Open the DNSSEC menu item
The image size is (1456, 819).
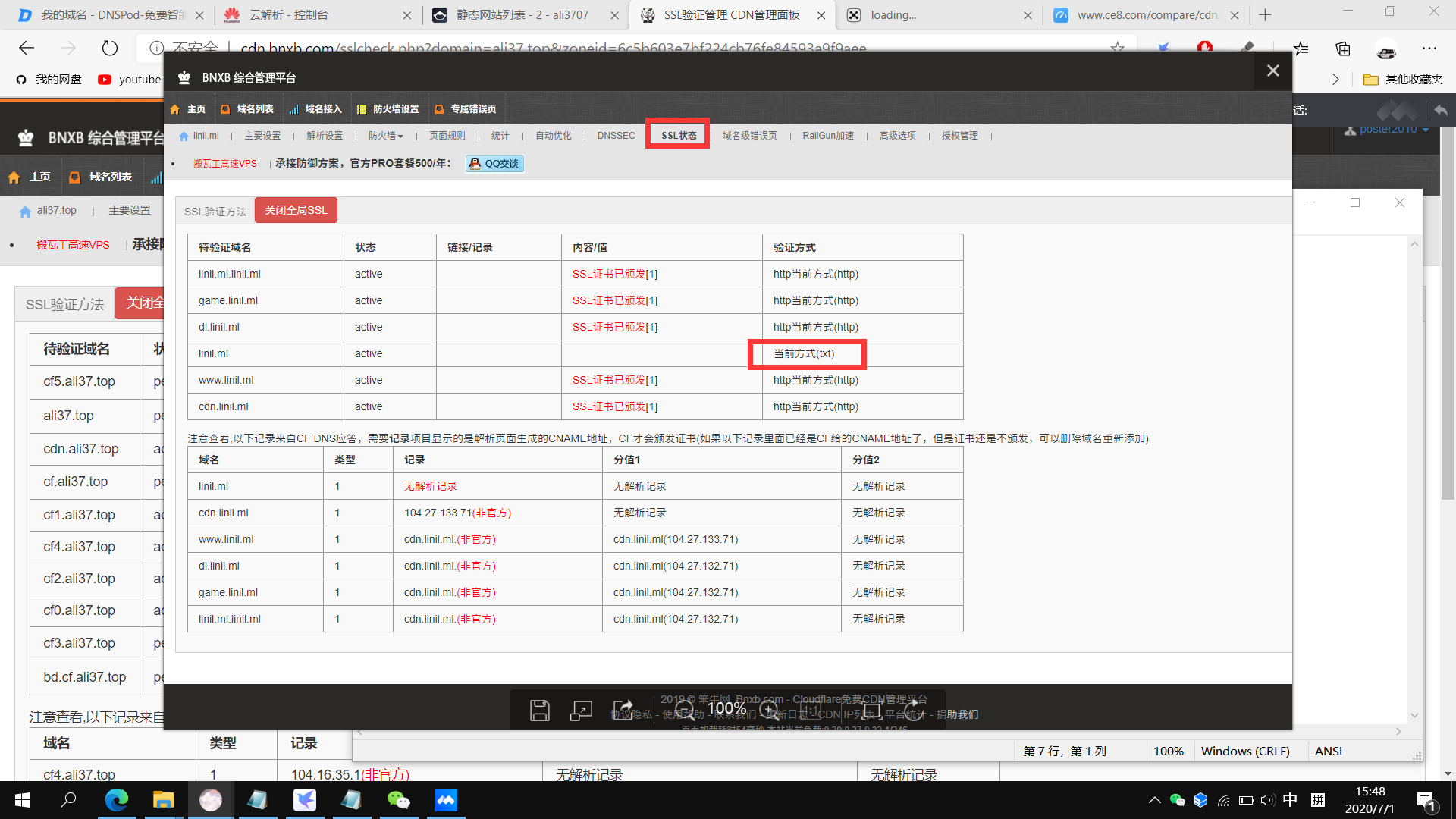(x=616, y=136)
